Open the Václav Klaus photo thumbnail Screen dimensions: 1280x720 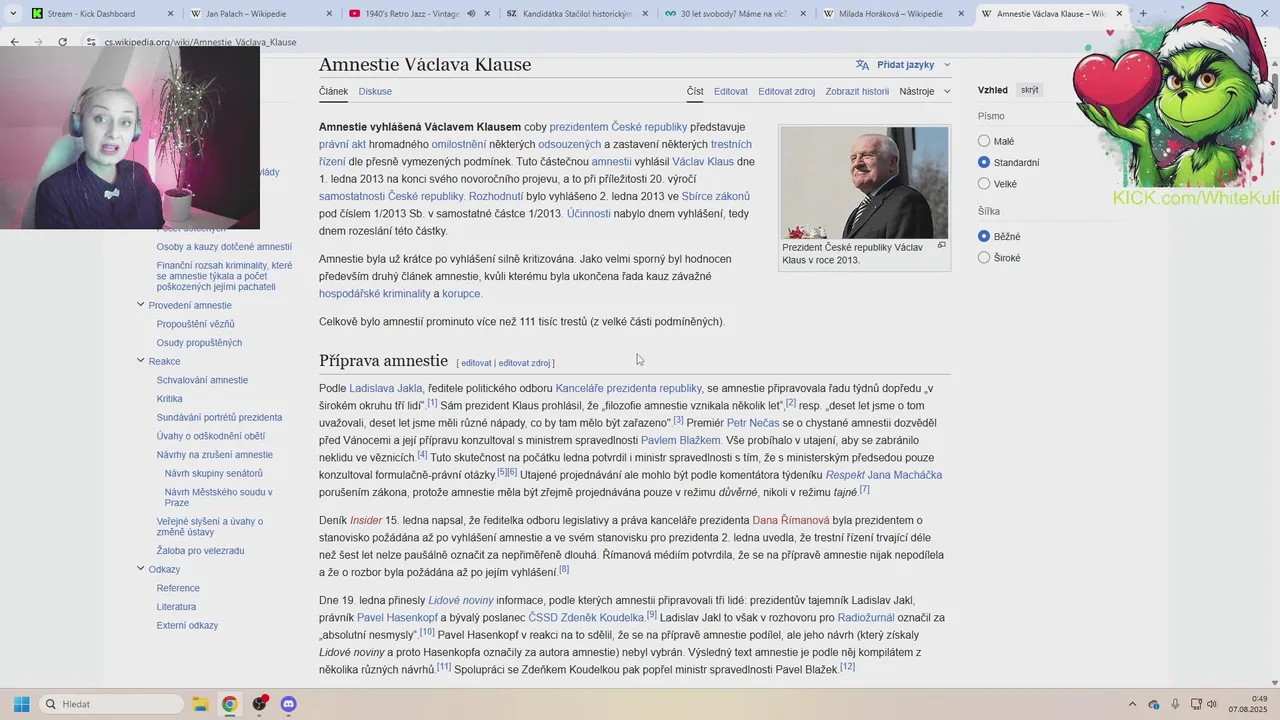(864, 182)
